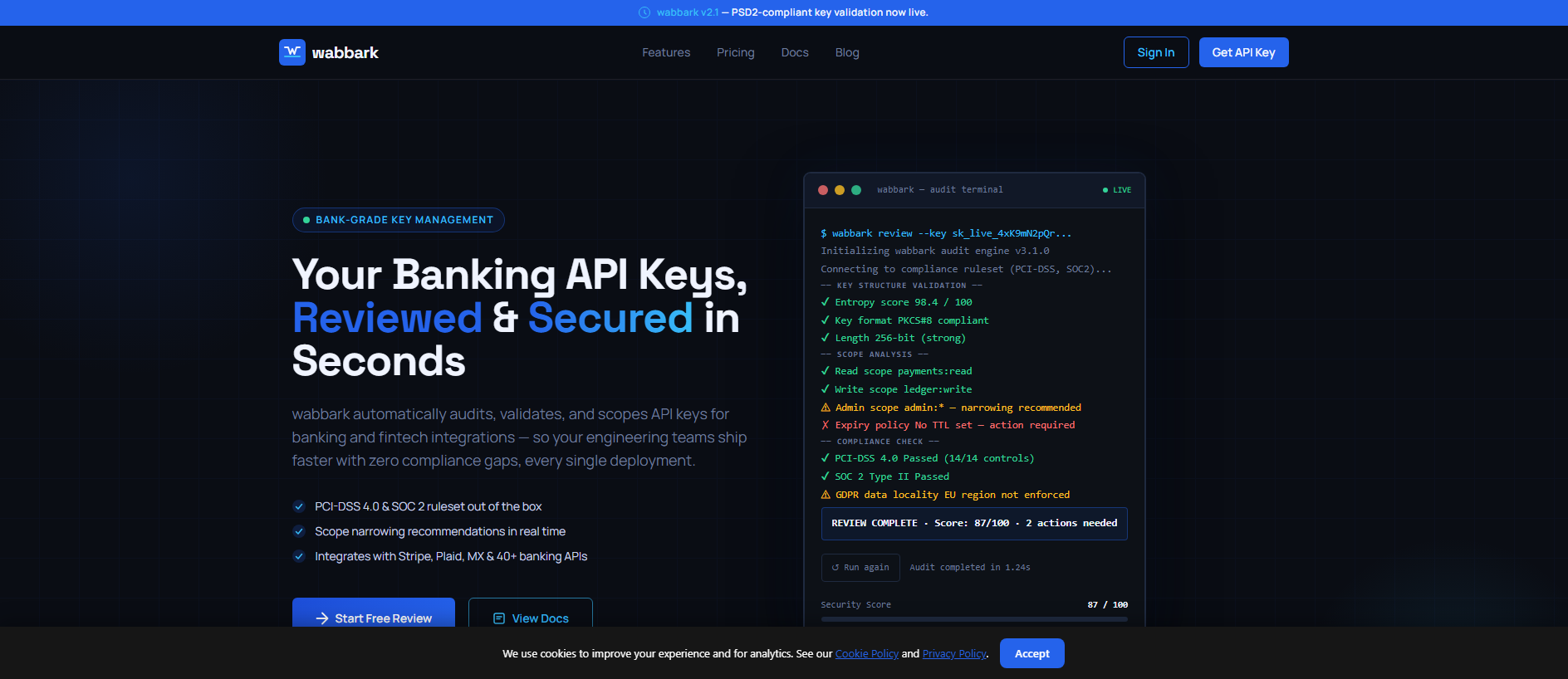Image resolution: width=1568 pixels, height=679 pixels.
Task: Click Get API Key button
Action: tap(1243, 52)
